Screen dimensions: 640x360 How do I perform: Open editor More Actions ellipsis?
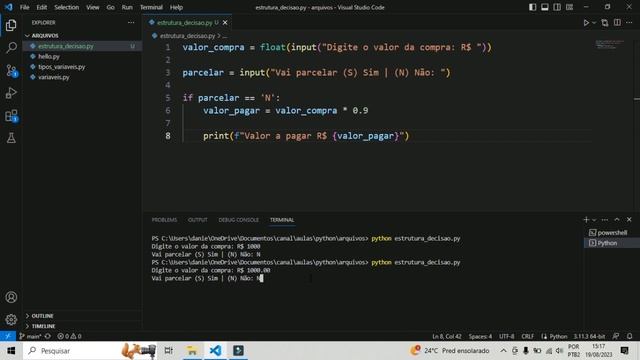tap(629, 23)
